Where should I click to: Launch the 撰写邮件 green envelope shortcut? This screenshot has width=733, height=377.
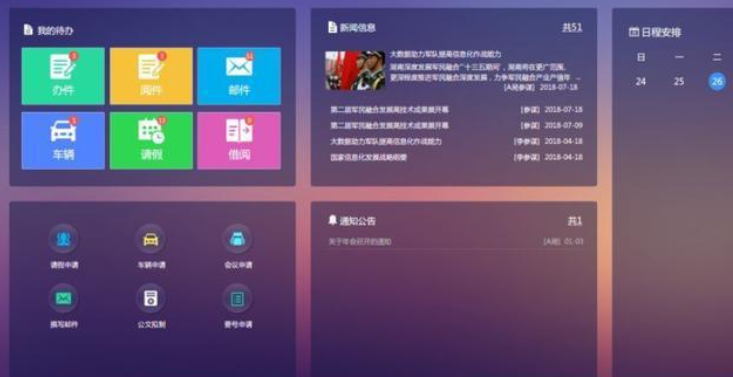click(x=64, y=298)
